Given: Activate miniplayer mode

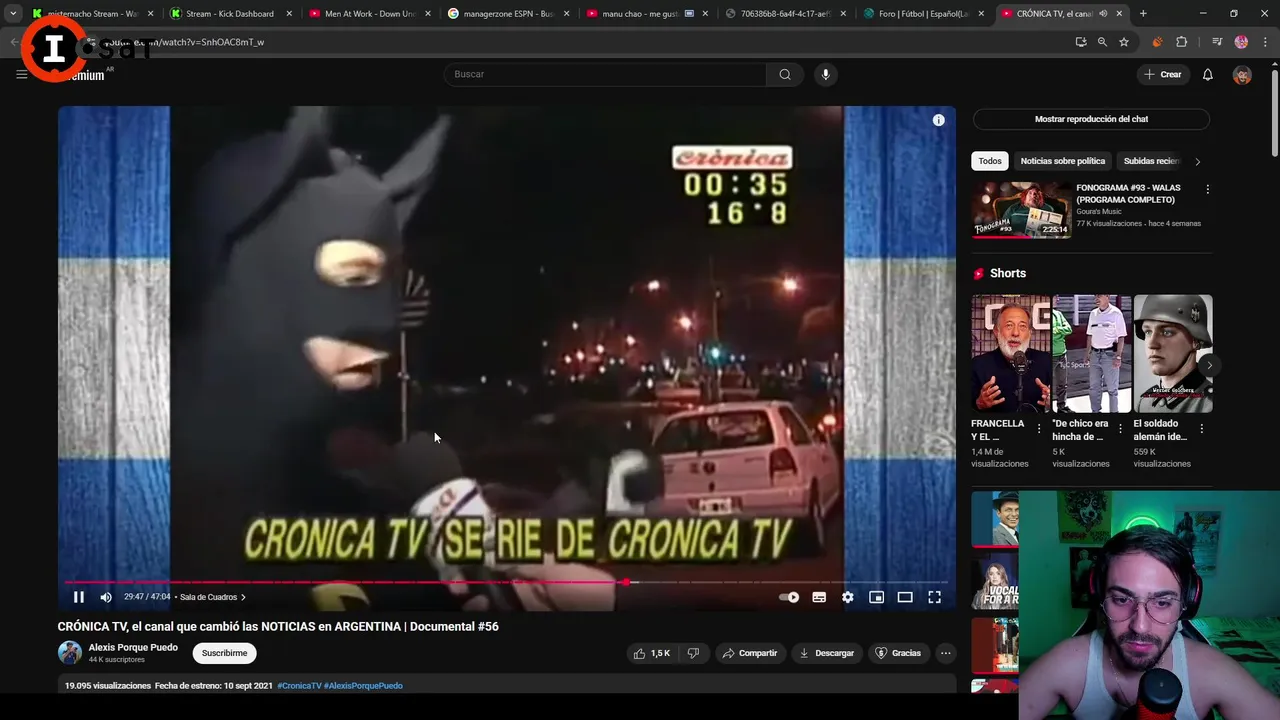Looking at the screenshot, I should point(876,597).
